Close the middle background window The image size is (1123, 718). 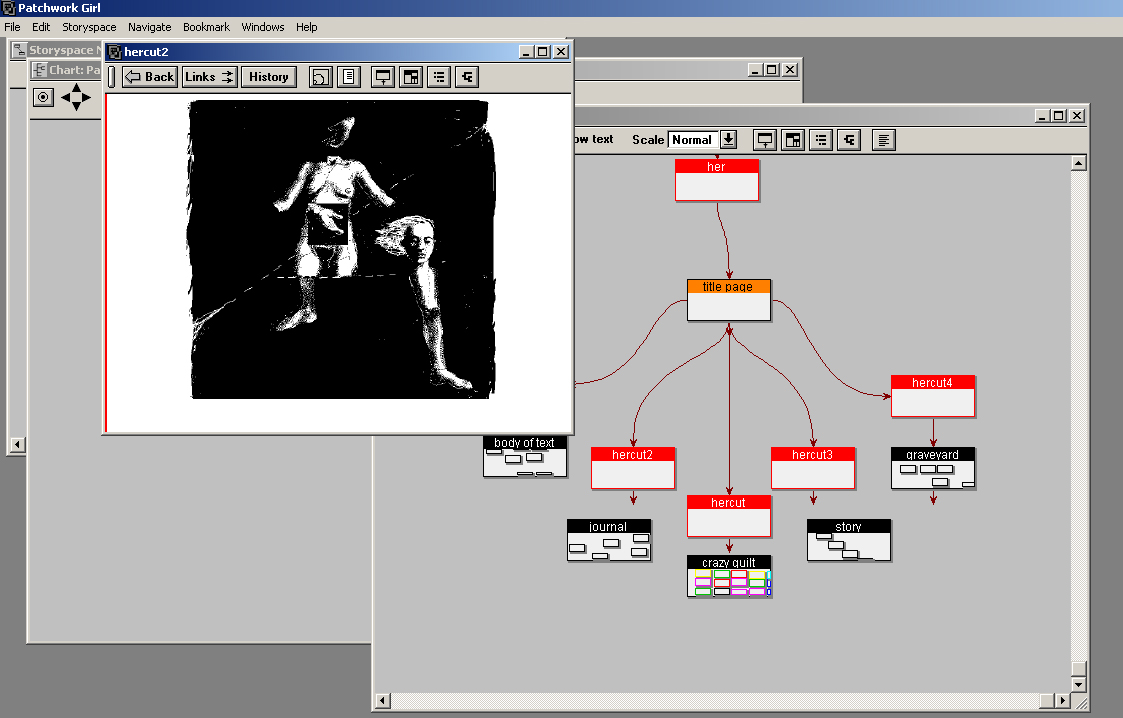[x=790, y=69]
